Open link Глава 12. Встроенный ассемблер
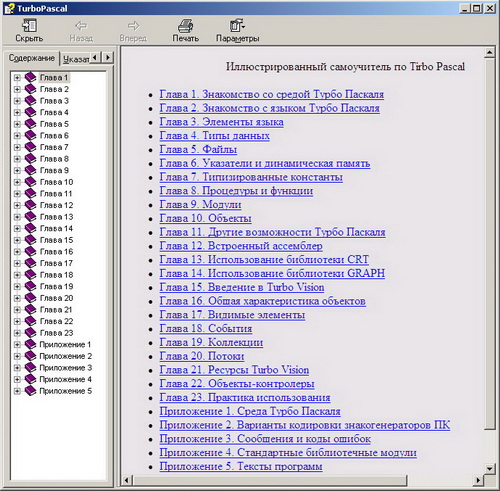 (241, 246)
